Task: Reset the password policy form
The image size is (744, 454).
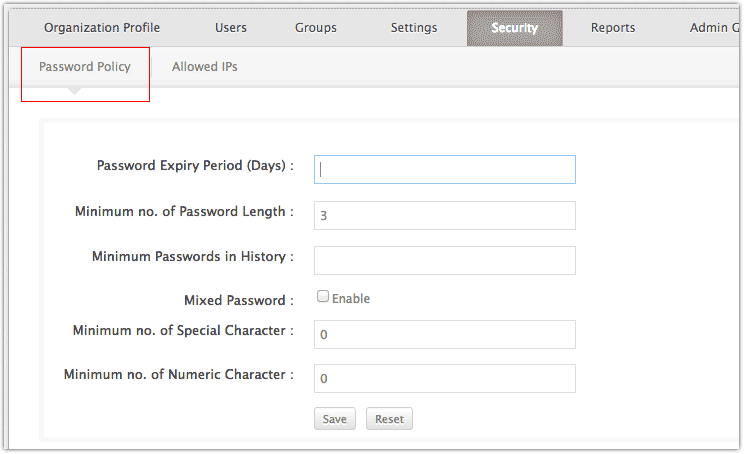Action: coord(389,419)
